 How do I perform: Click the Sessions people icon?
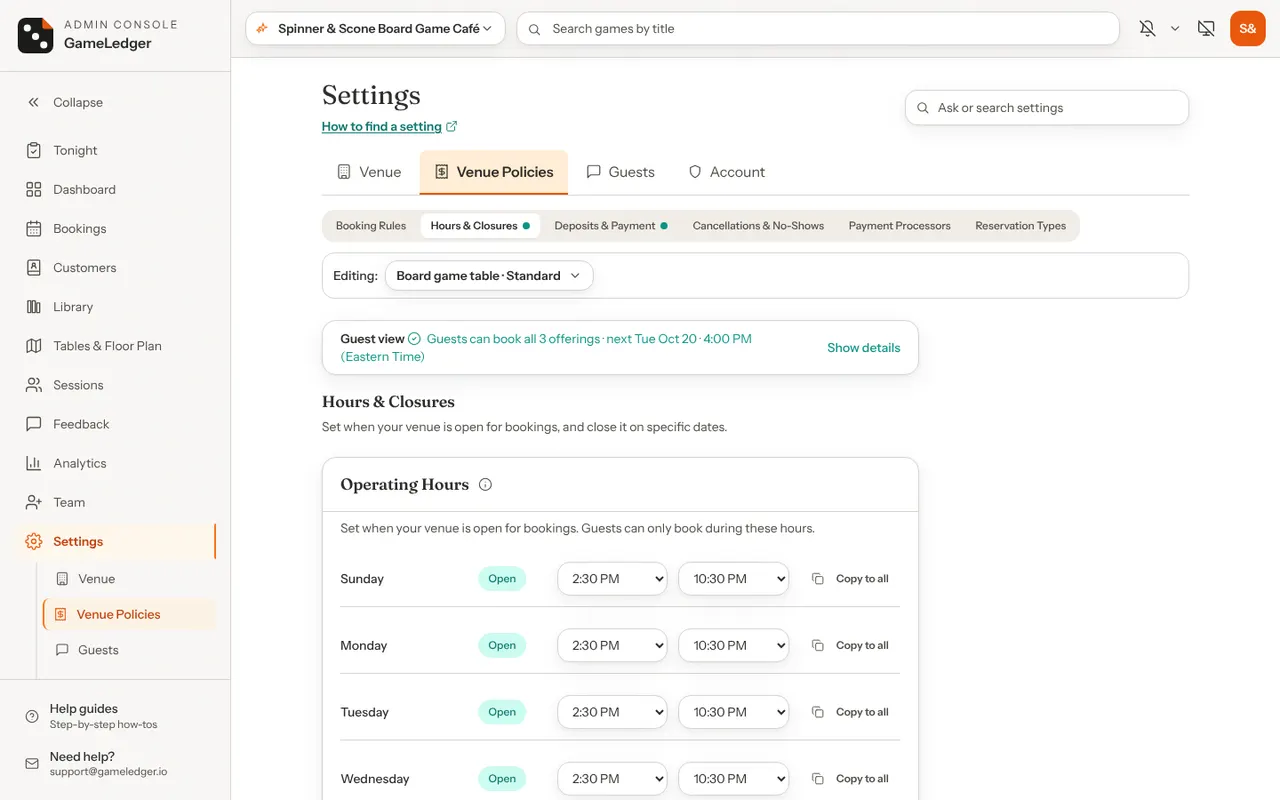pyautogui.click(x=34, y=384)
